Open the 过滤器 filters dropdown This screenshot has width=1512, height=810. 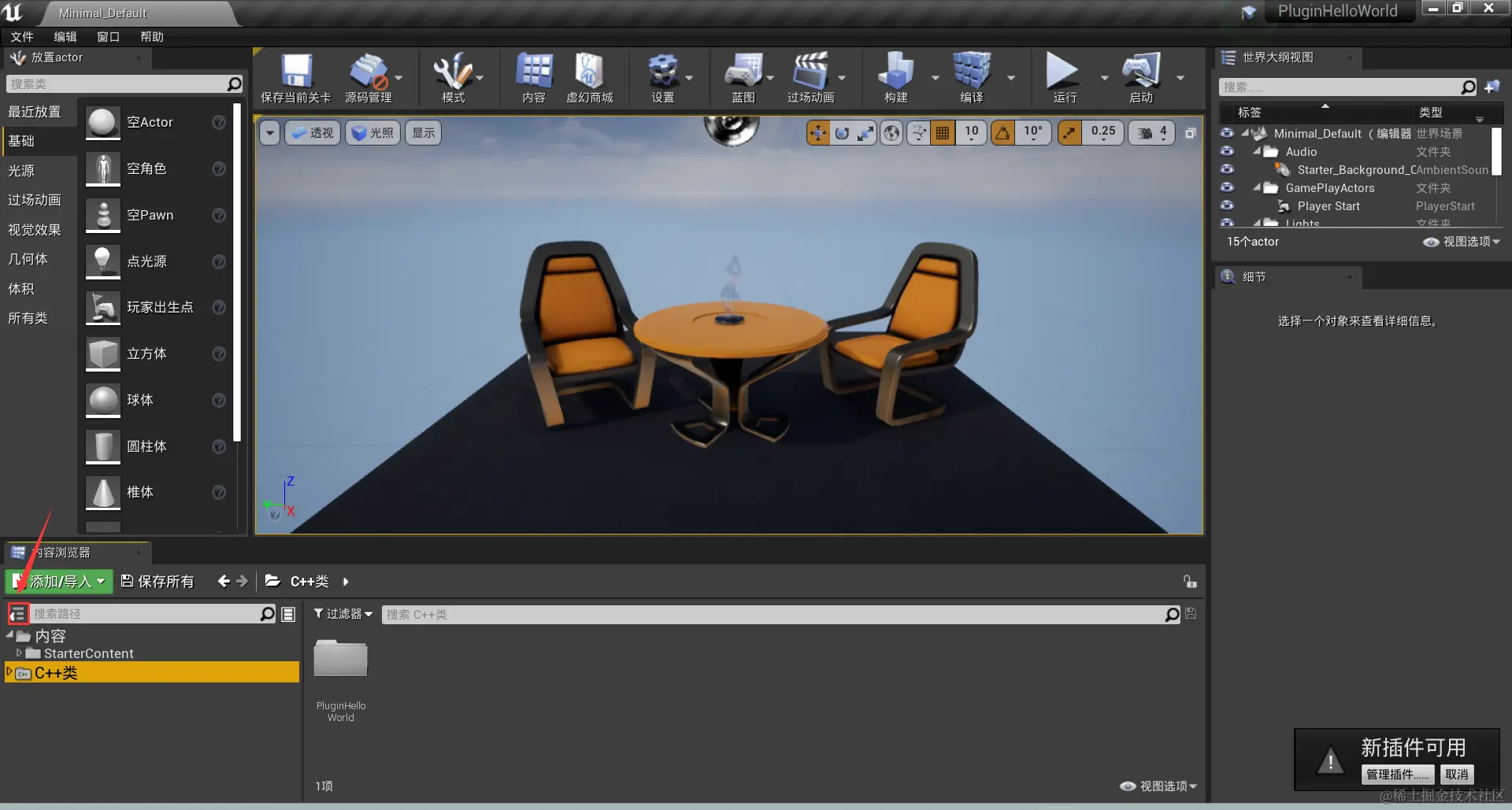(x=343, y=614)
